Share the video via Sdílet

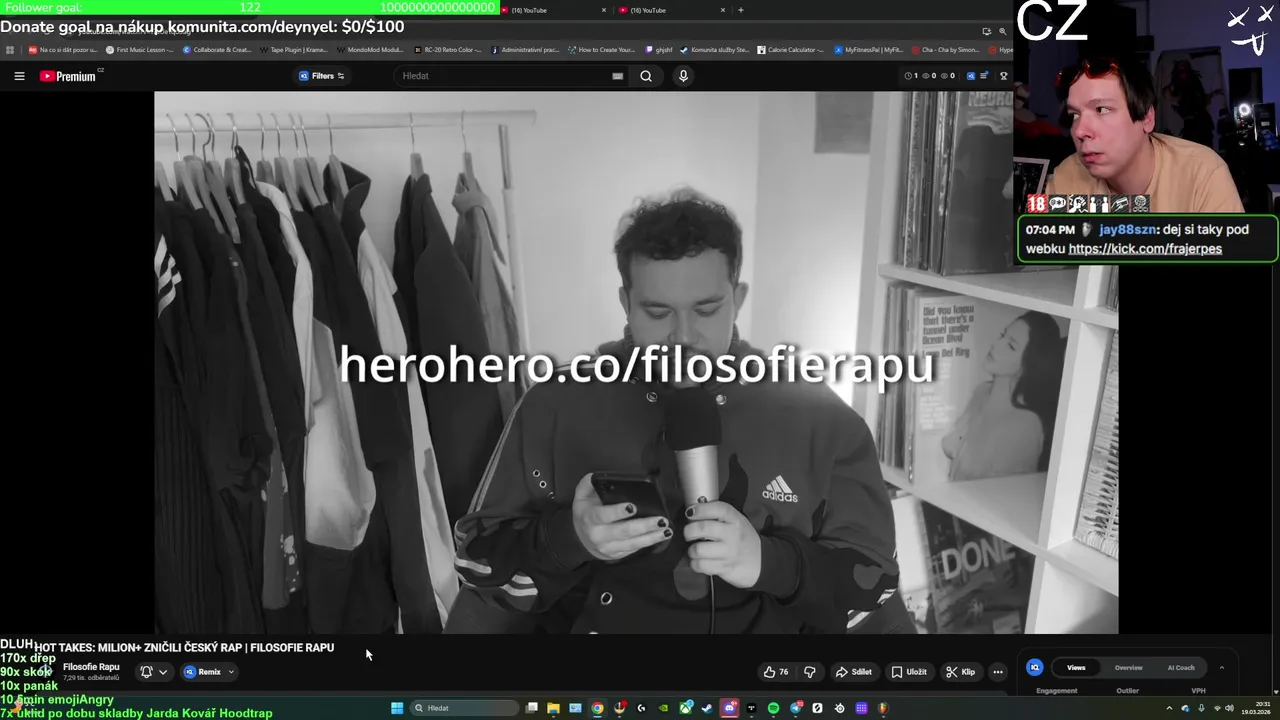point(853,672)
